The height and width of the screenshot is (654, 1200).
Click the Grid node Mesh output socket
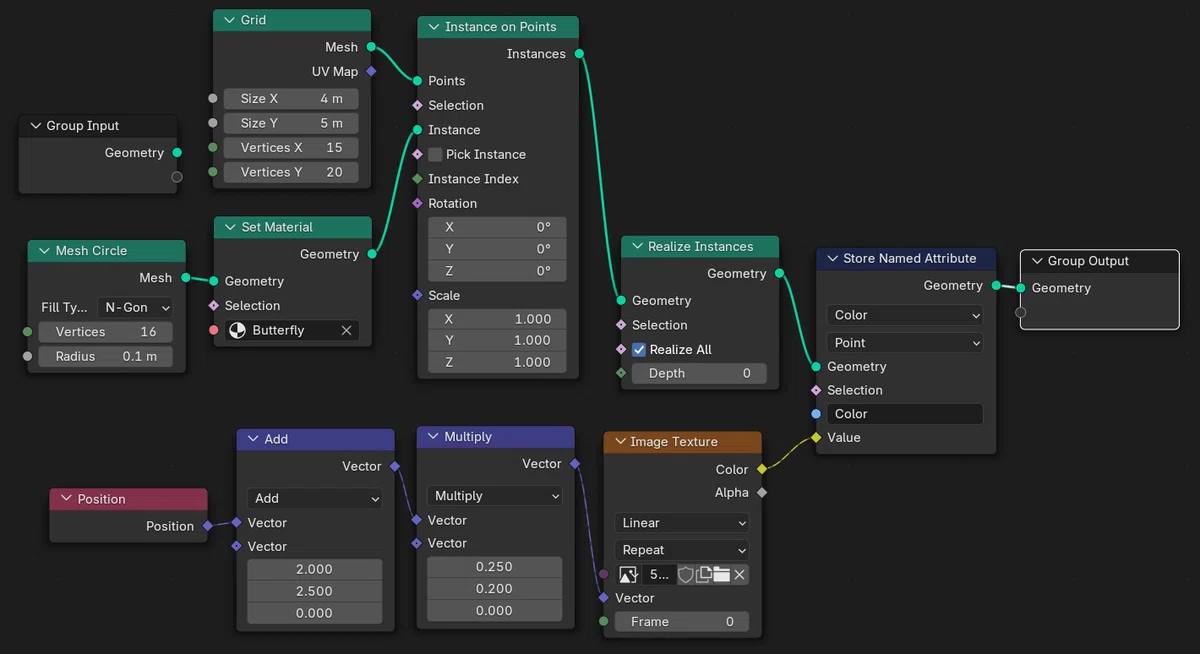(371, 47)
